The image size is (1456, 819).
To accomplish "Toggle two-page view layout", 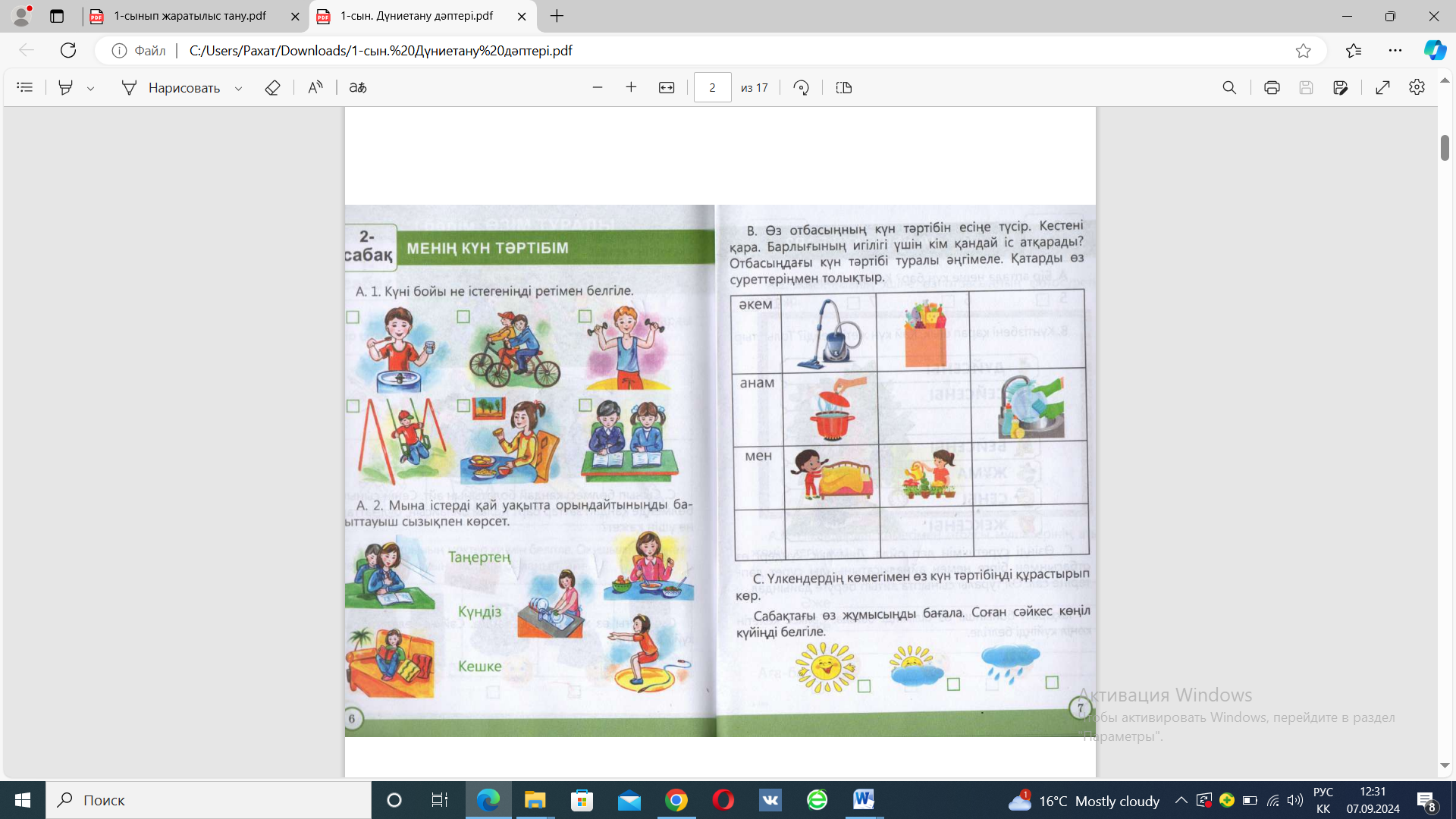I will (x=844, y=88).
